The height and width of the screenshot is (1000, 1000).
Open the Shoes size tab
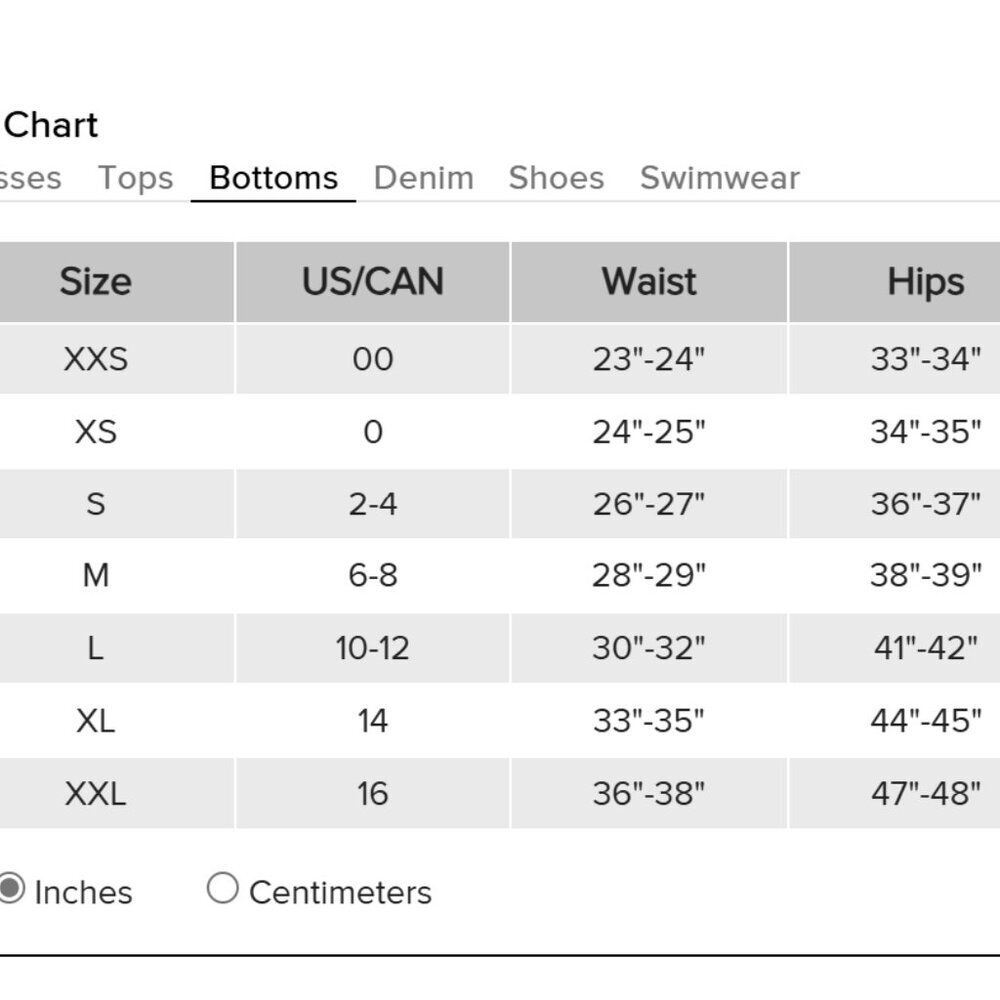coord(556,178)
